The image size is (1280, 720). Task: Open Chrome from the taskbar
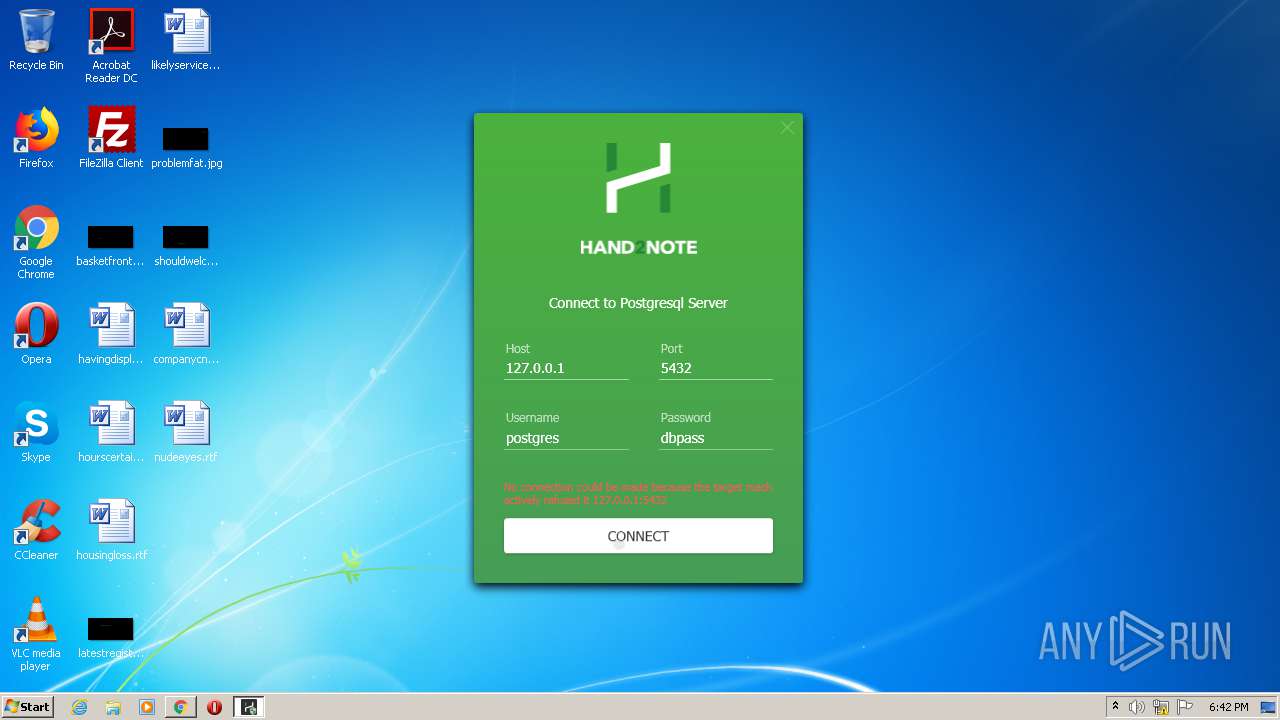[181, 707]
